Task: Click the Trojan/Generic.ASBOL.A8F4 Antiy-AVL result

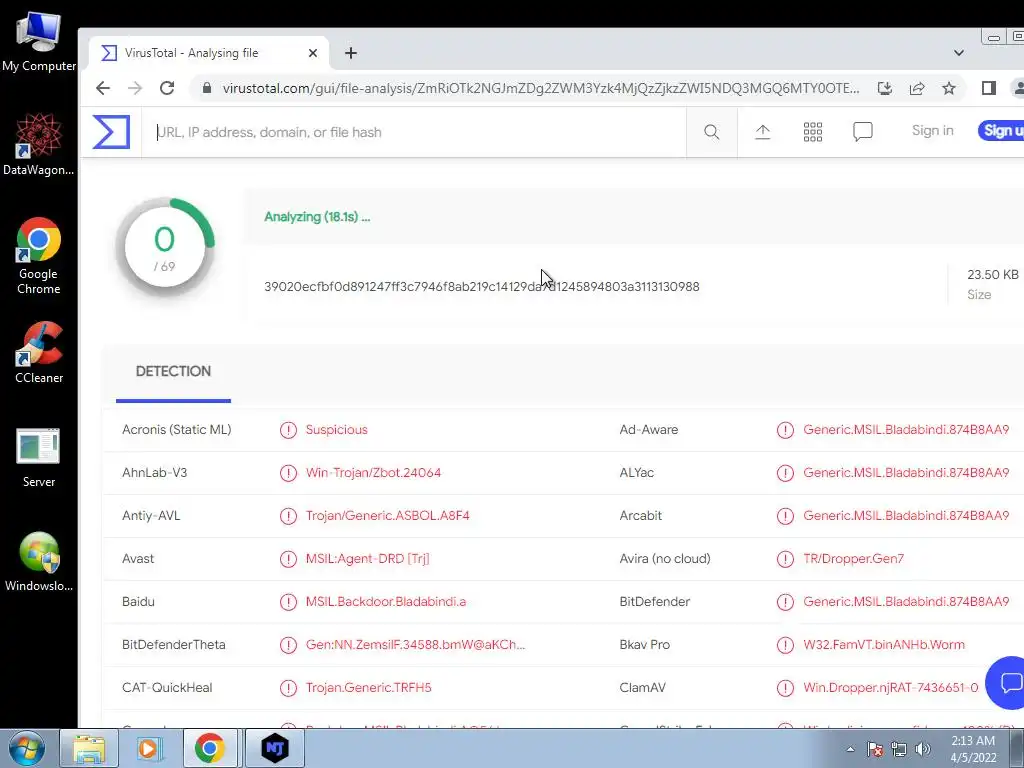Action: [x=387, y=516]
